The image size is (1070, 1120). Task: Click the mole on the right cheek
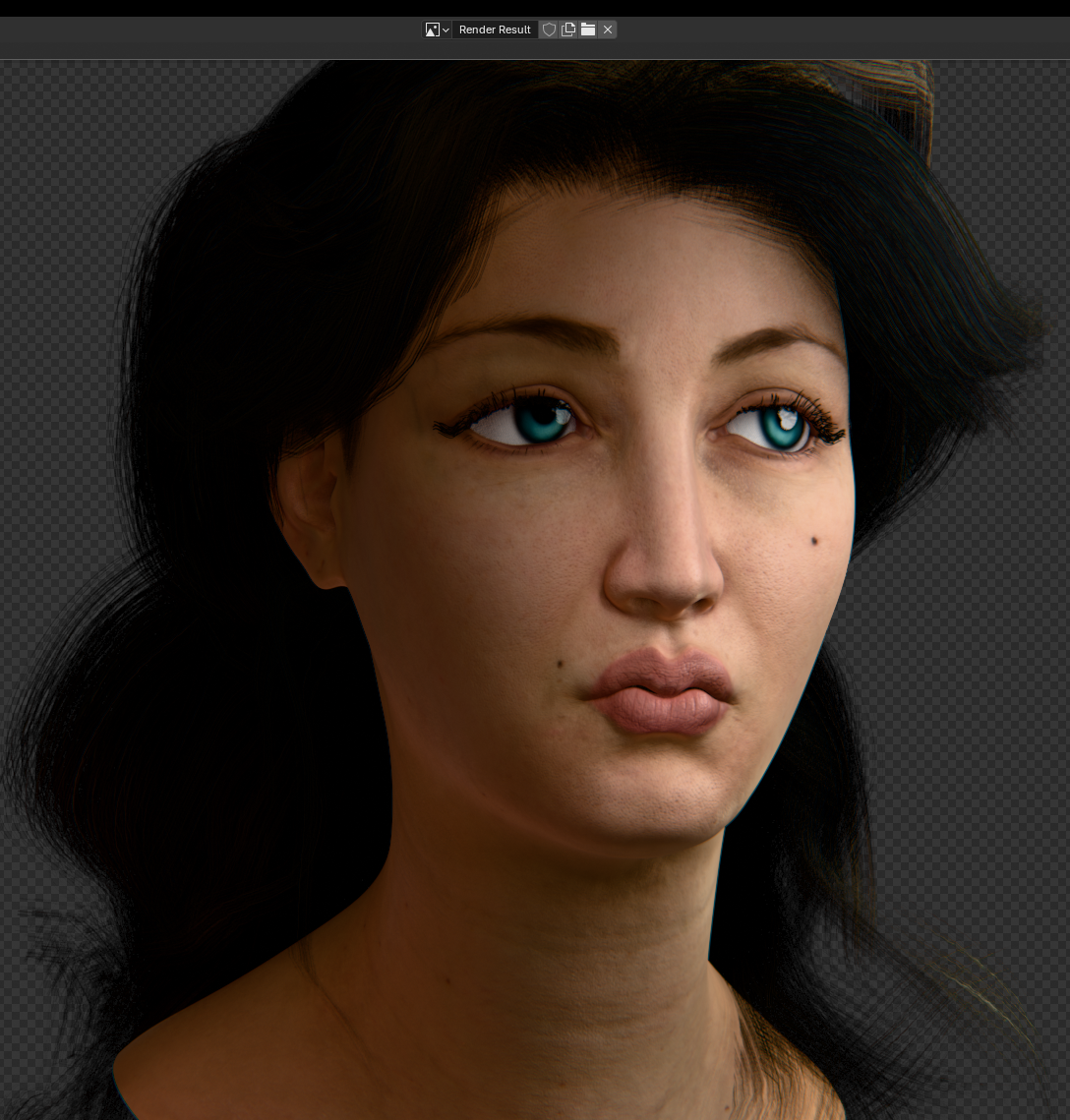tap(817, 541)
